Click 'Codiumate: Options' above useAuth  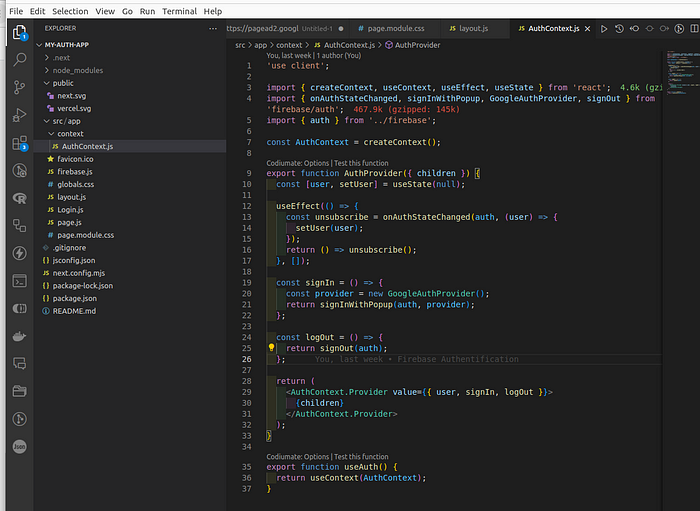pos(298,457)
